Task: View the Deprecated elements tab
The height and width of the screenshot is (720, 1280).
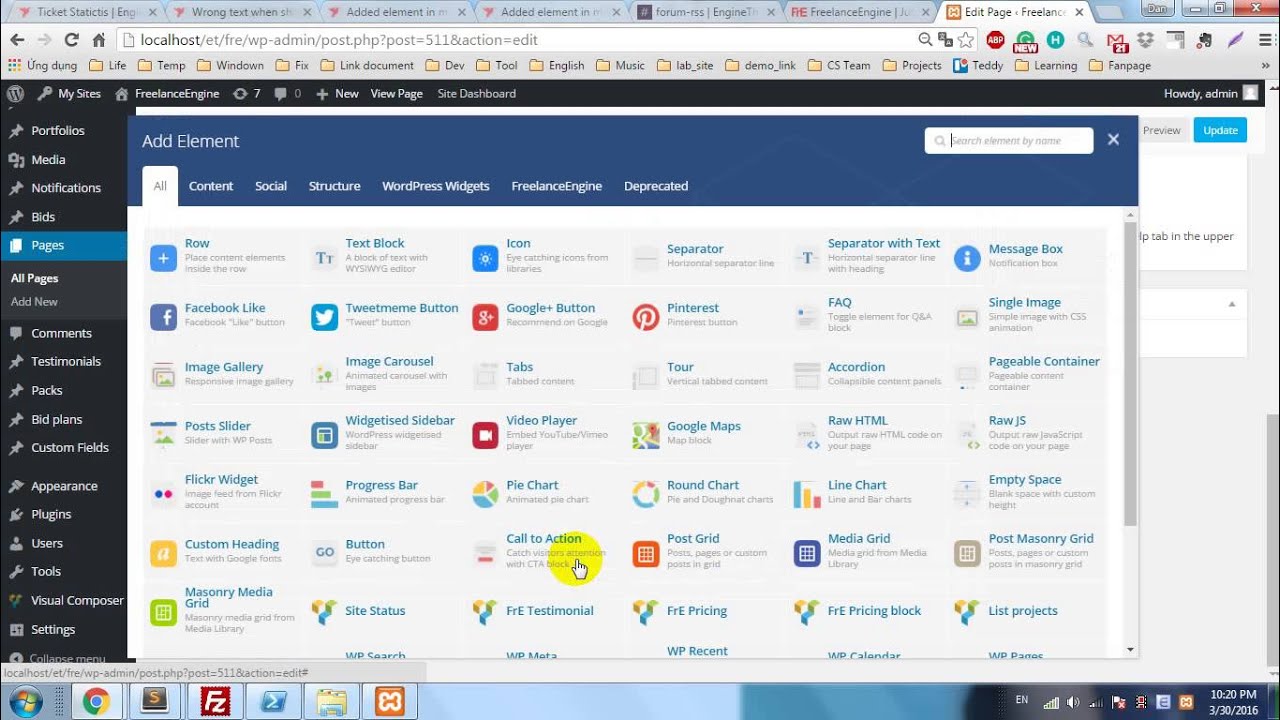Action: 656,186
